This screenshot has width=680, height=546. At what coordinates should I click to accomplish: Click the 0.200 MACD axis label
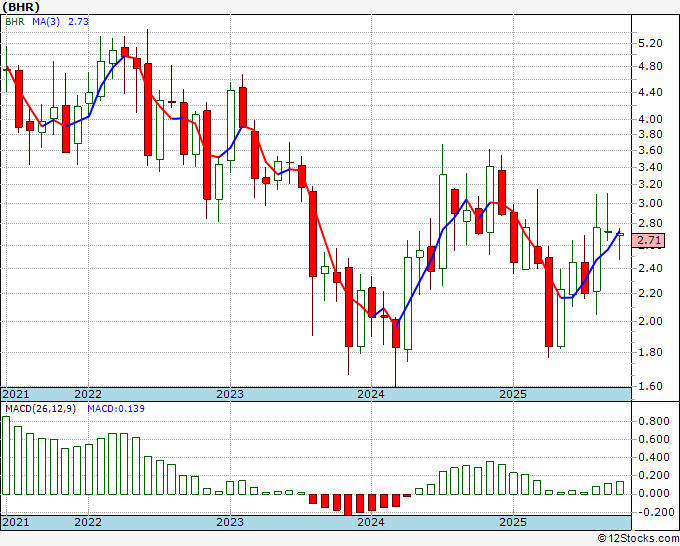[x=653, y=475]
